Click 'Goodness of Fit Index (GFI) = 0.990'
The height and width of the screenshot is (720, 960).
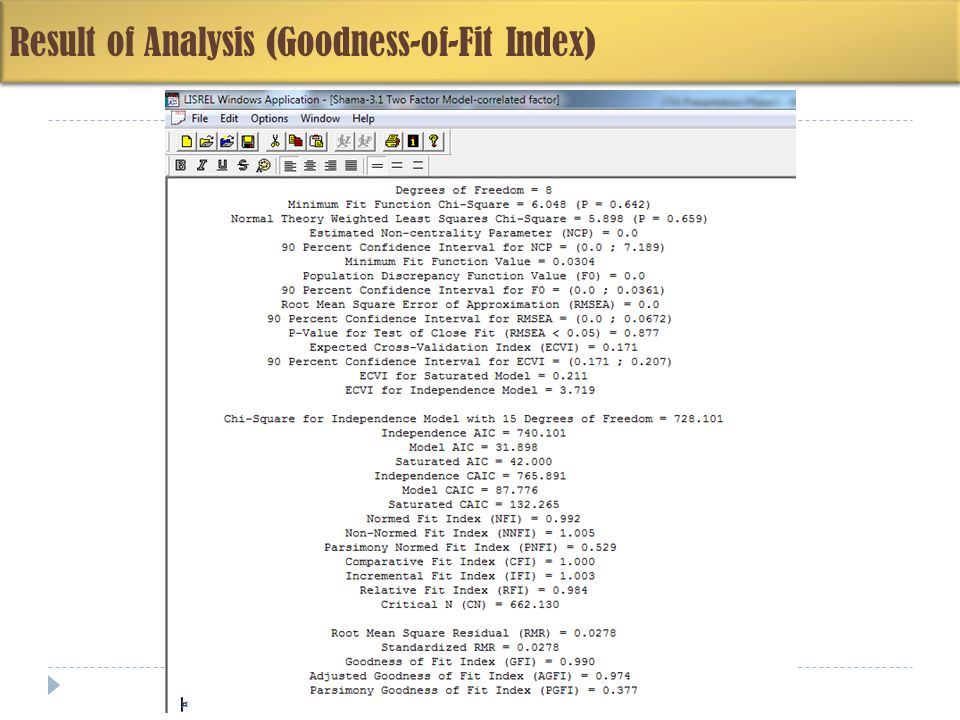470,662
